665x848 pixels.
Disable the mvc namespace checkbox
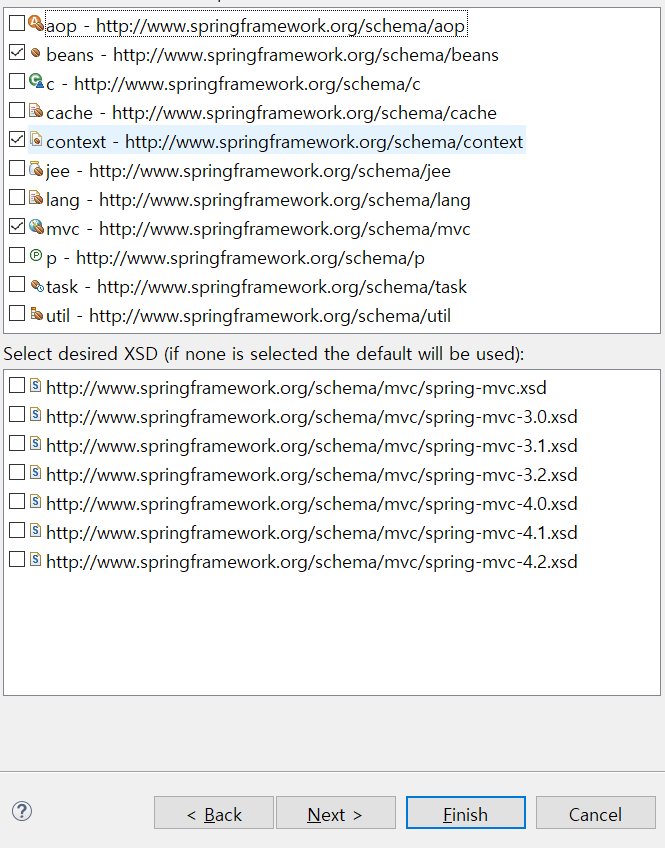[17, 226]
